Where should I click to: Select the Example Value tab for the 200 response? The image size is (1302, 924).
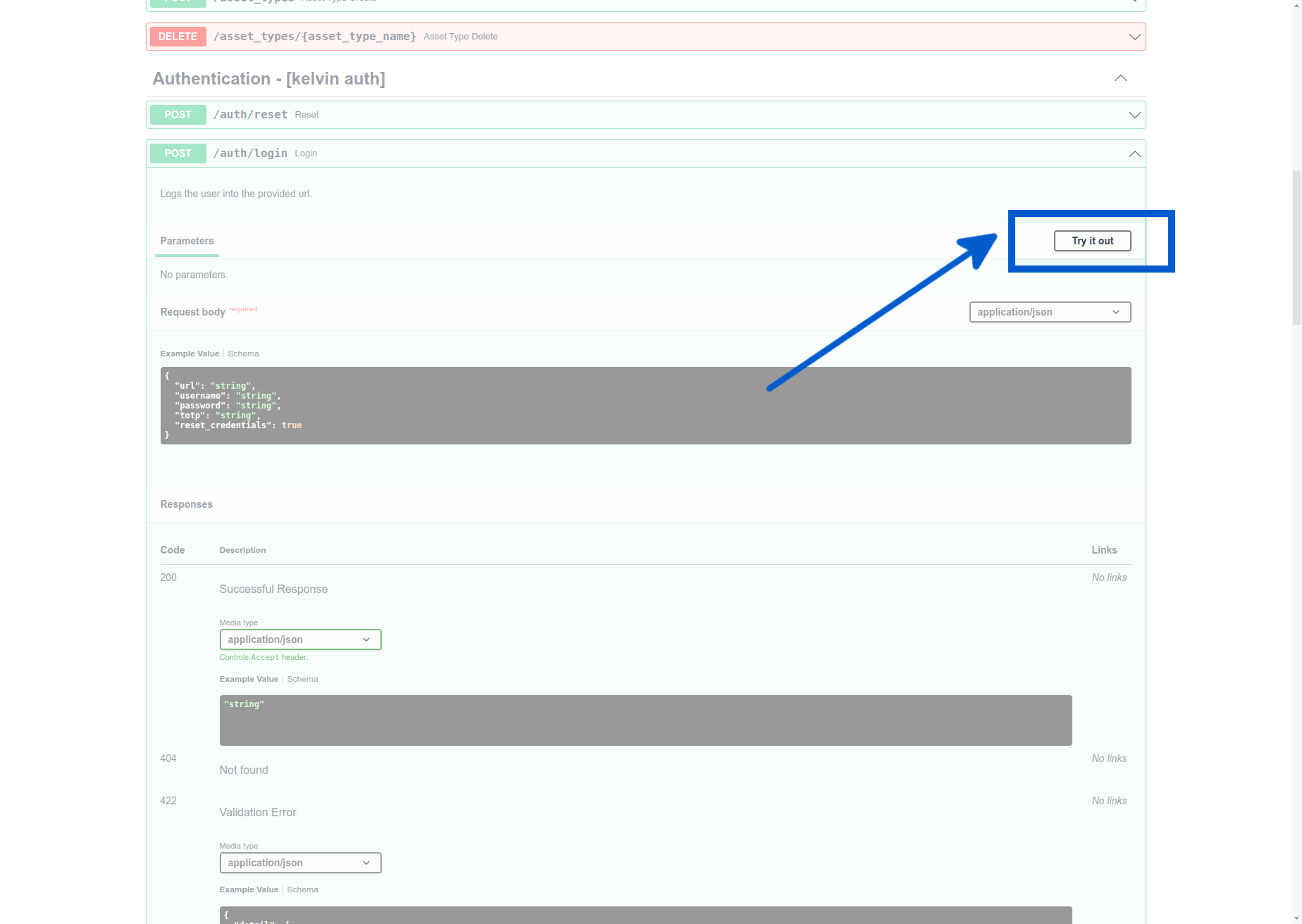click(248, 678)
